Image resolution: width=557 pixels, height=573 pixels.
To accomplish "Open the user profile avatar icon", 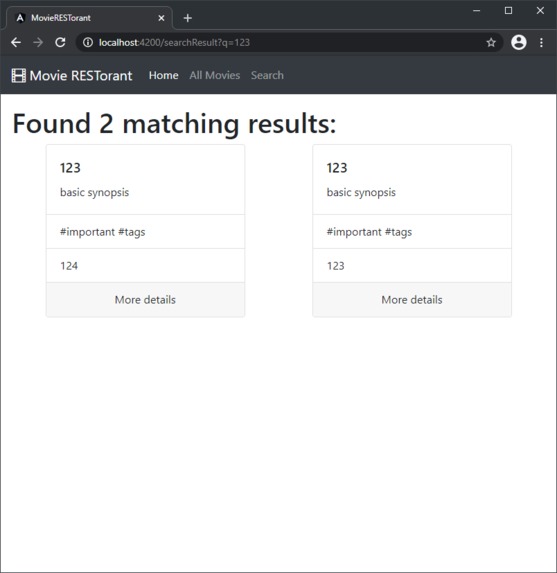I will (x=519, y=42).
